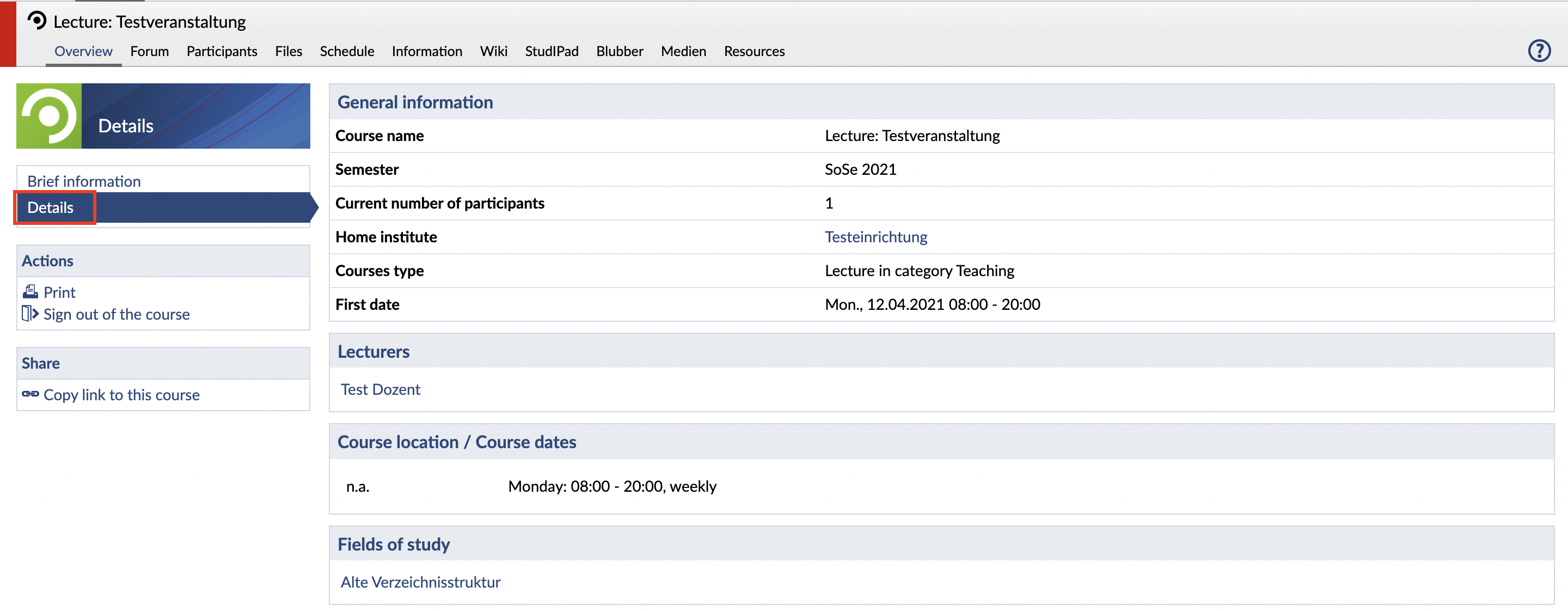1568x611 pixels.
Task: Click the sign-out door icon
Action: point(30,314)
